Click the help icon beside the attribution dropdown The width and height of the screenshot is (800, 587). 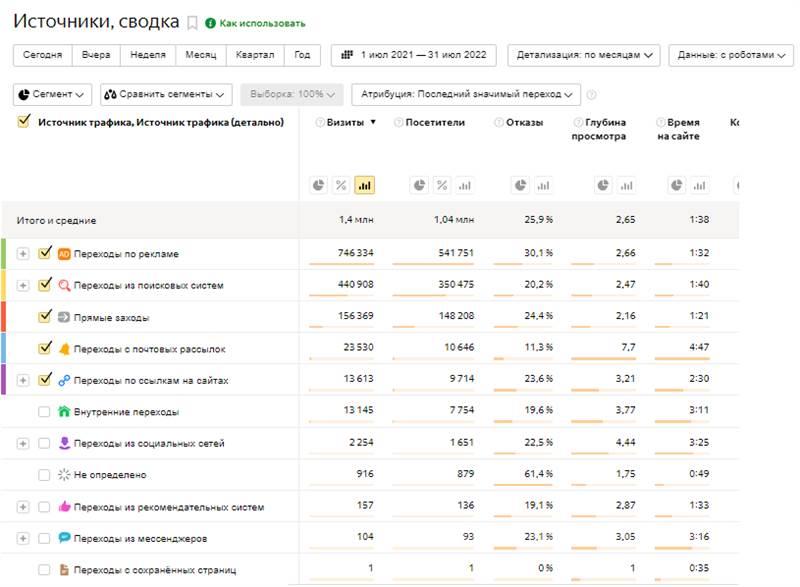[592, 95]
